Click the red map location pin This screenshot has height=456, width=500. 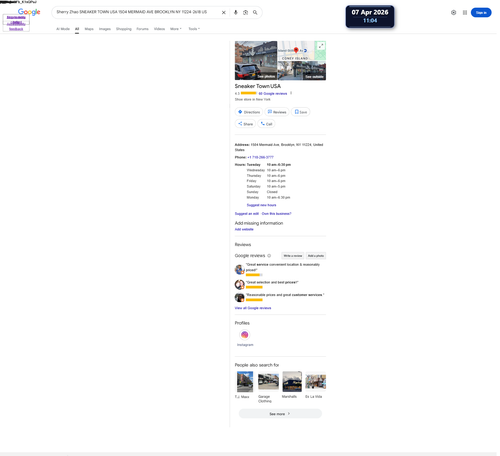[x=296, y=50]
